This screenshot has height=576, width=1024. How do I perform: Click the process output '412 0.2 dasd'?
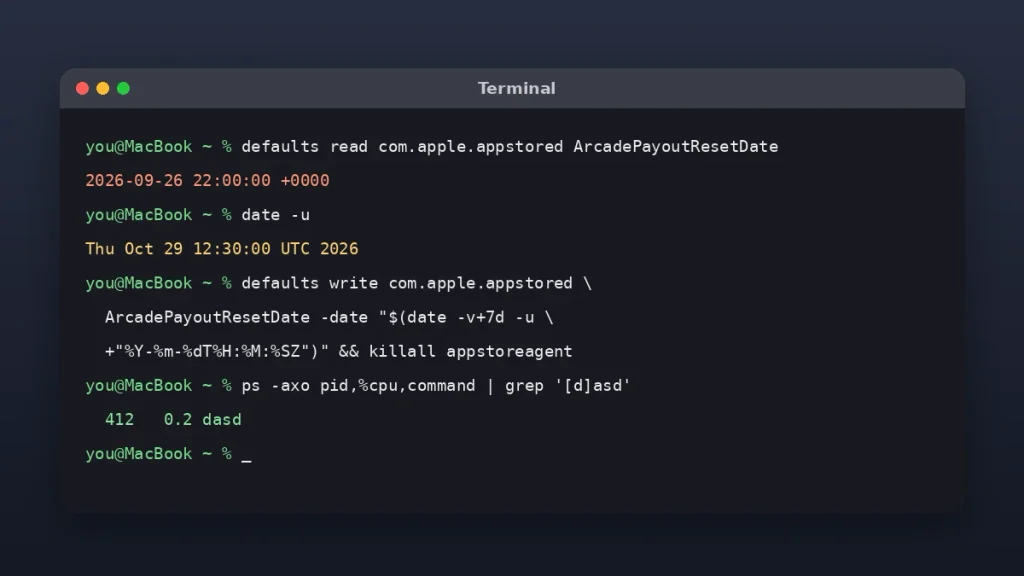click(173, 419)
